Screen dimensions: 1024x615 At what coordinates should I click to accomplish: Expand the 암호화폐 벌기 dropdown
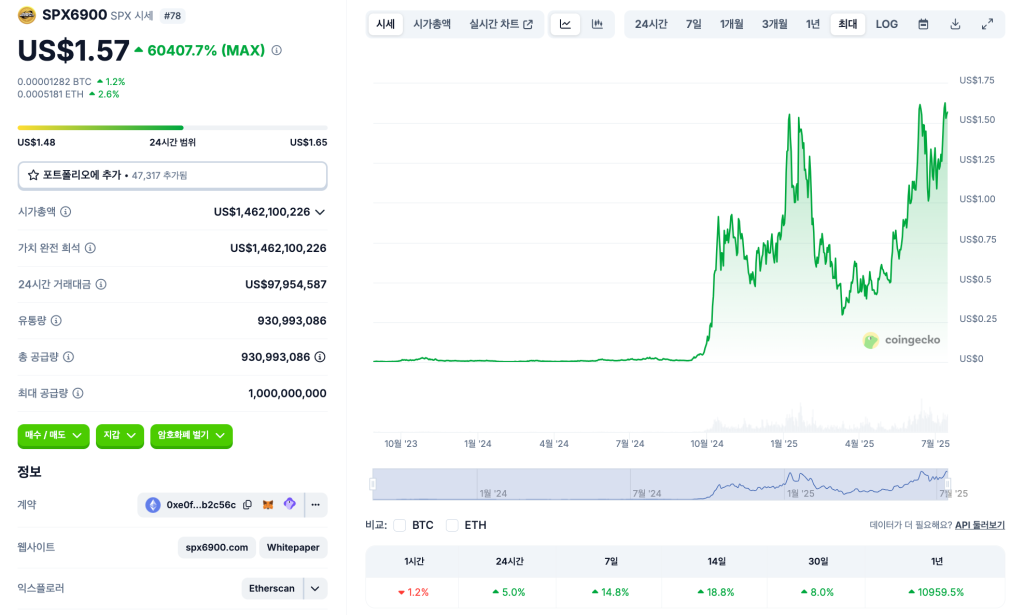tap(191, 436)
